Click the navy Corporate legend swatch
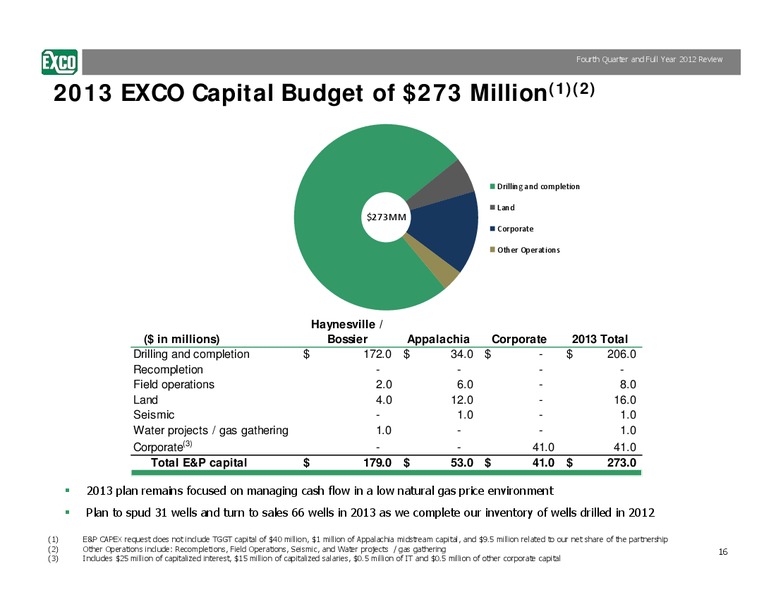Viewport: 776px width, 600px height. coord(492,229)
